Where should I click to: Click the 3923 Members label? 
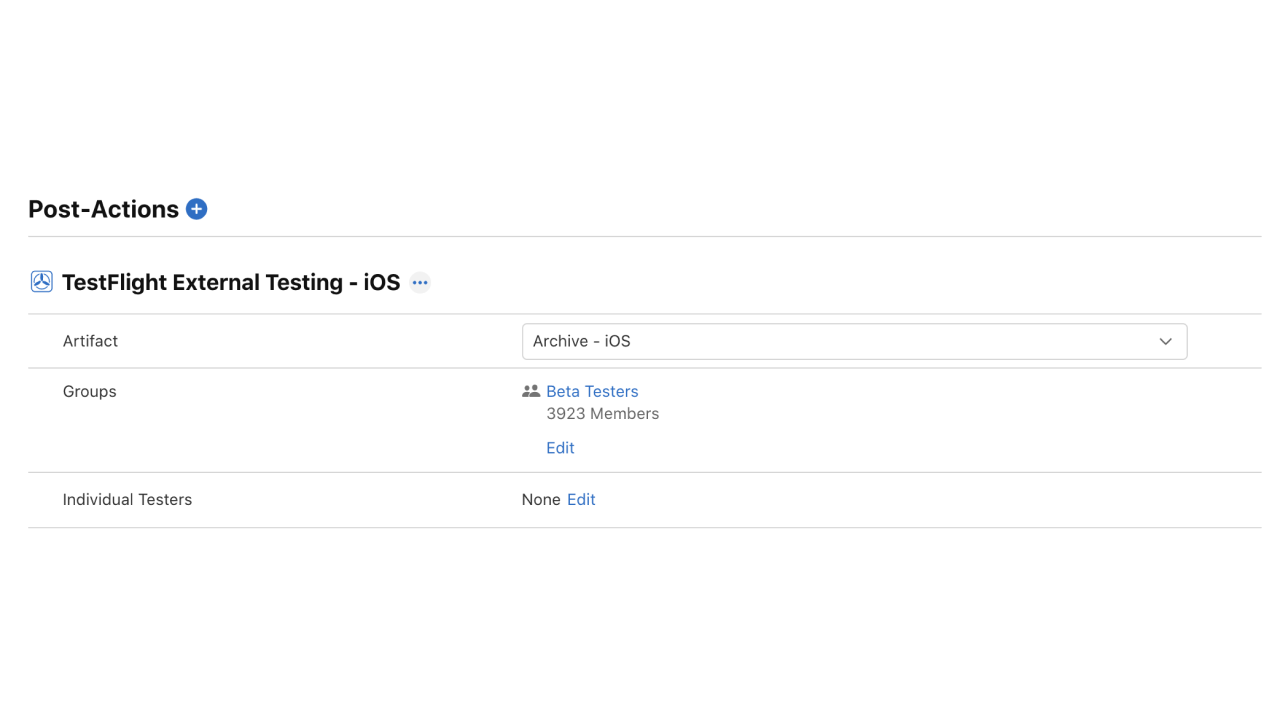[602, 413]
